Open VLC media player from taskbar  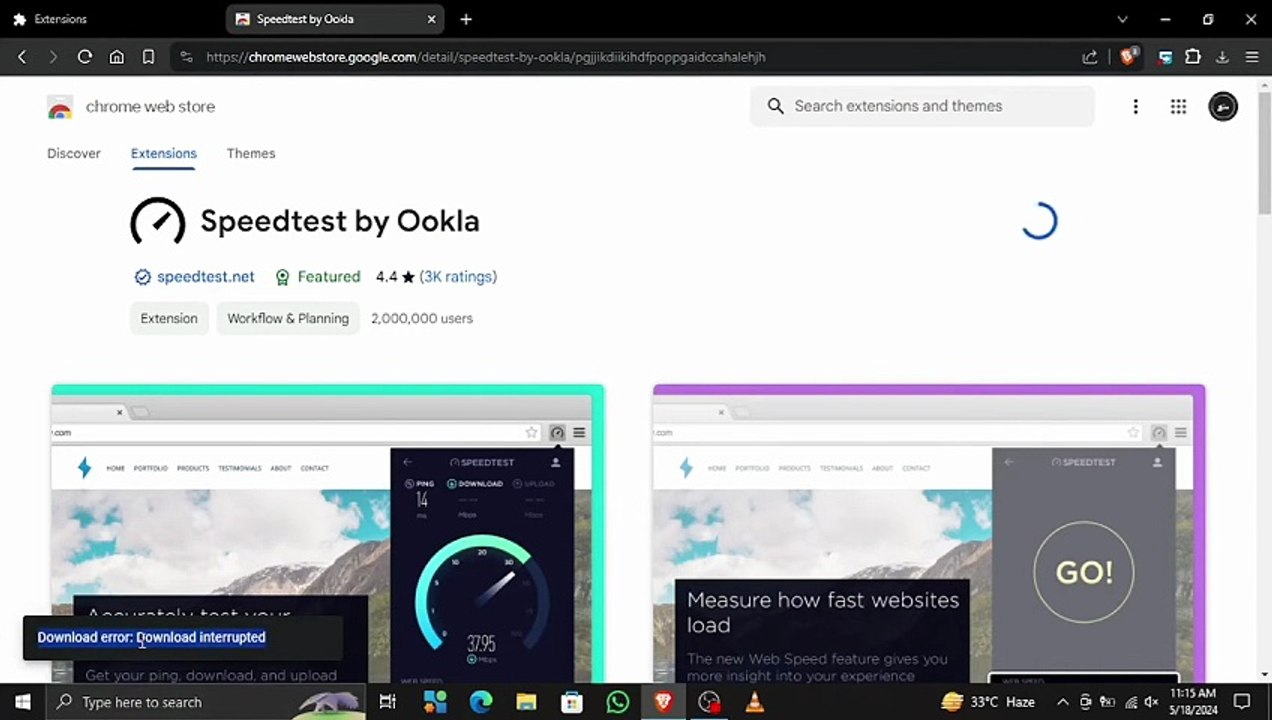tap(754, 702)
